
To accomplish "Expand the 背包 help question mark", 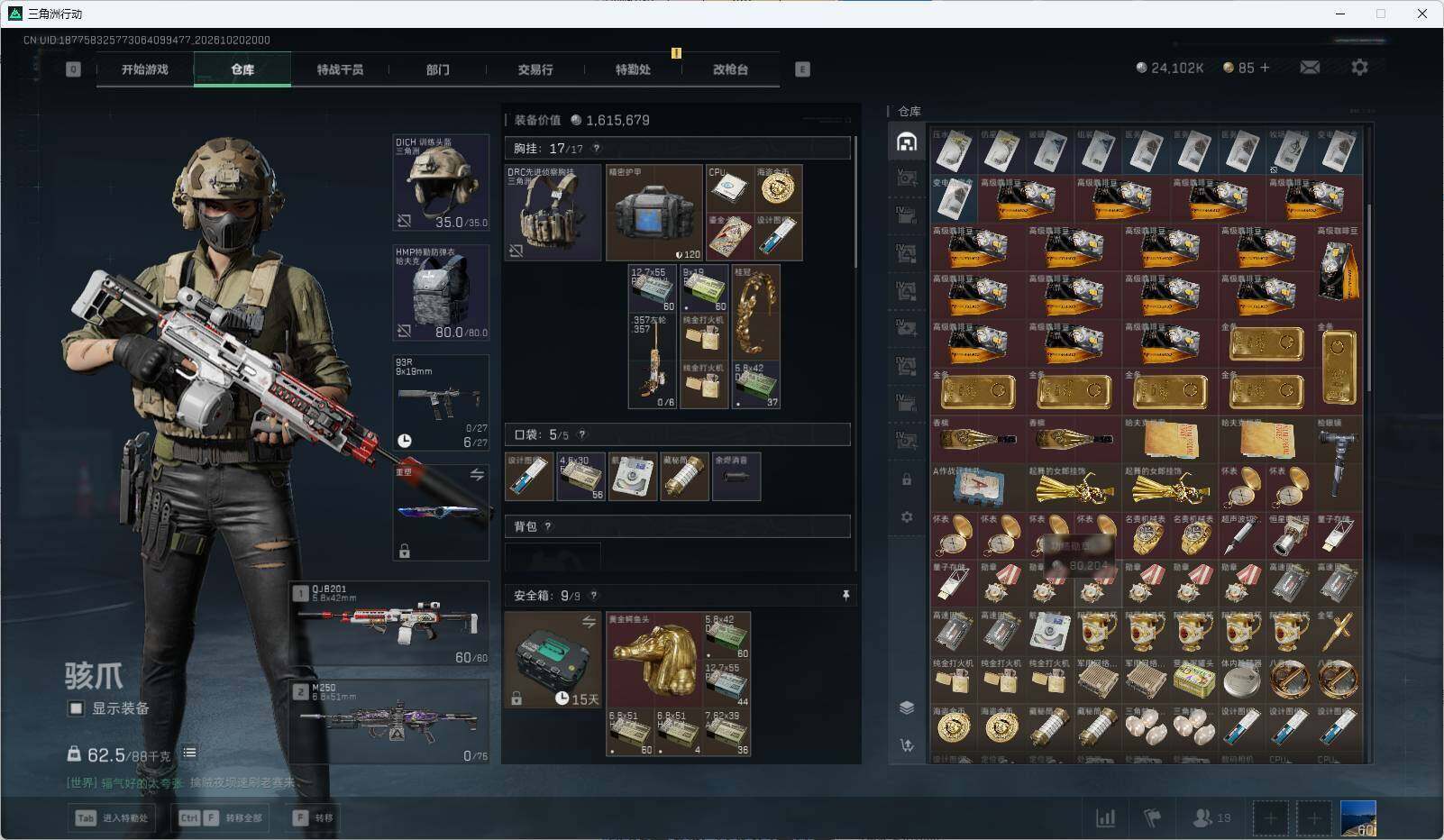I will pyautogui.click(x=548, y=526).
